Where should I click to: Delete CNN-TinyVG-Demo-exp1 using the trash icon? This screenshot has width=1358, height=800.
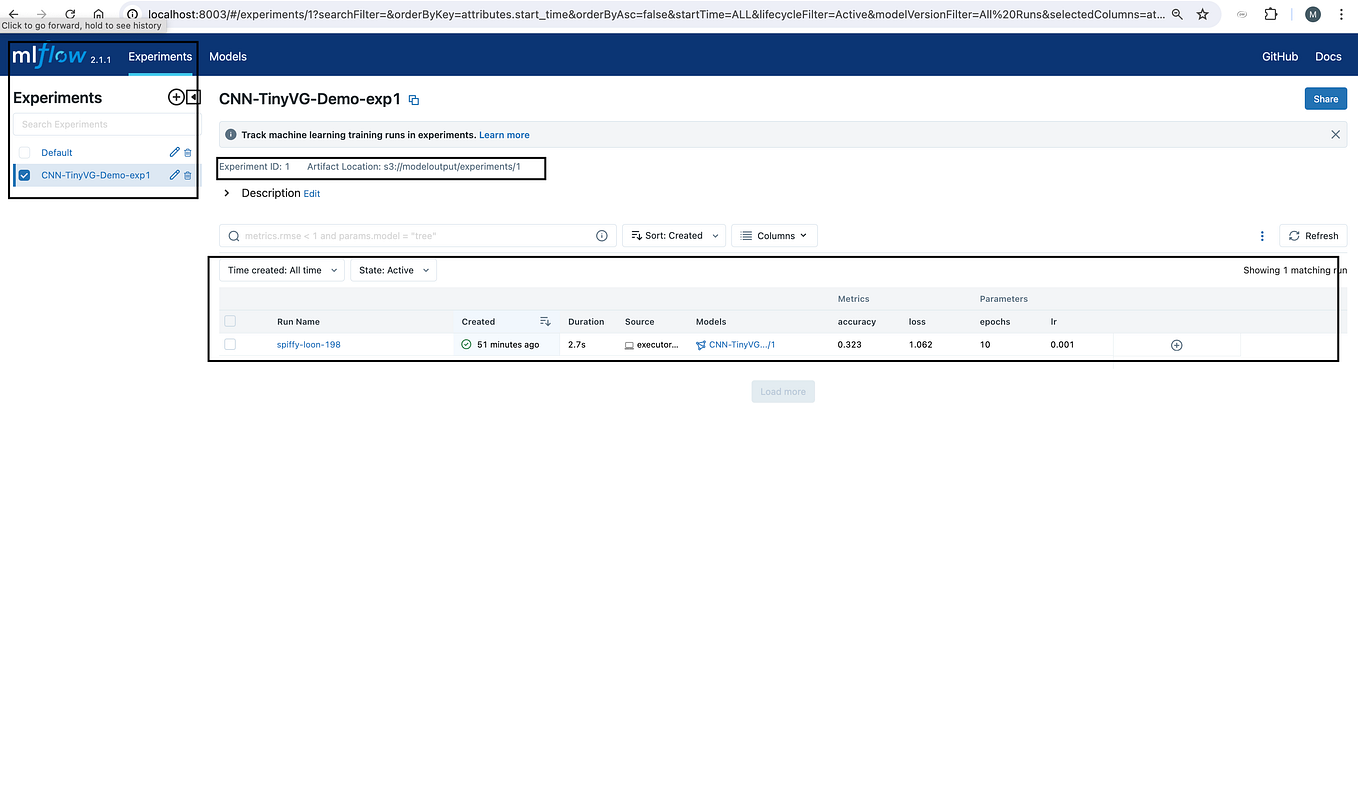click(x=186, y=175)
